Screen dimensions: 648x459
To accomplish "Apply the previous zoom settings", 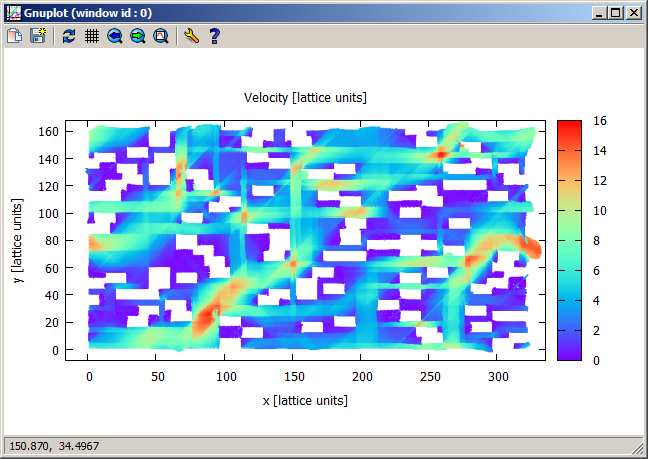I will (x=115, y=36).
